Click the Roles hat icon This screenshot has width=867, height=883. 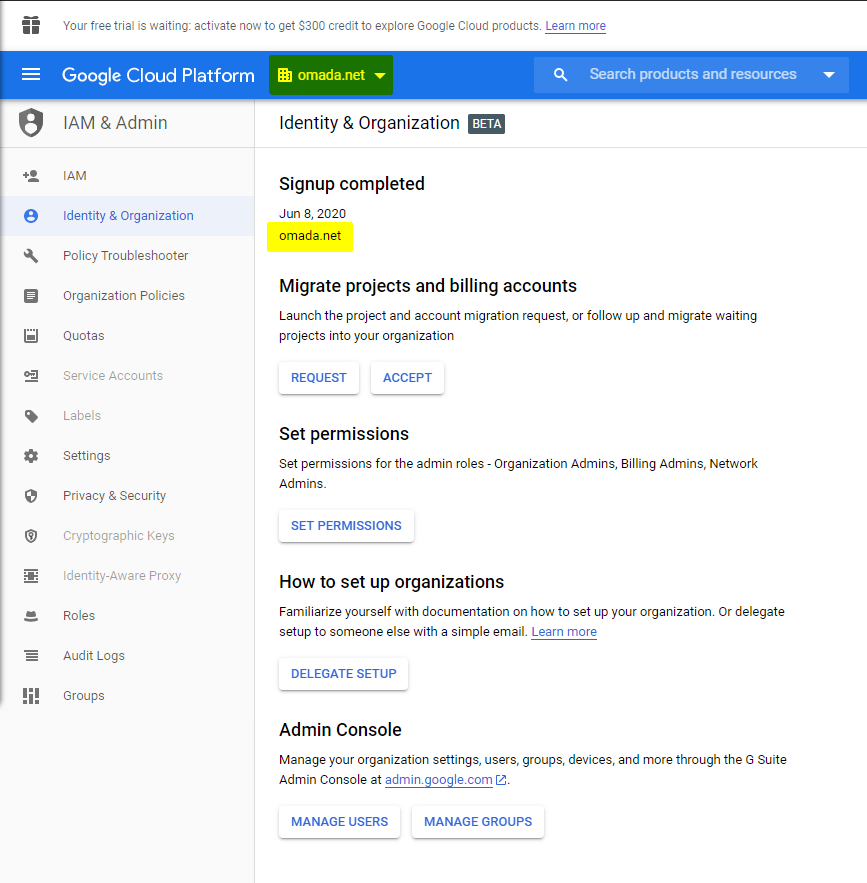[31, 616]
